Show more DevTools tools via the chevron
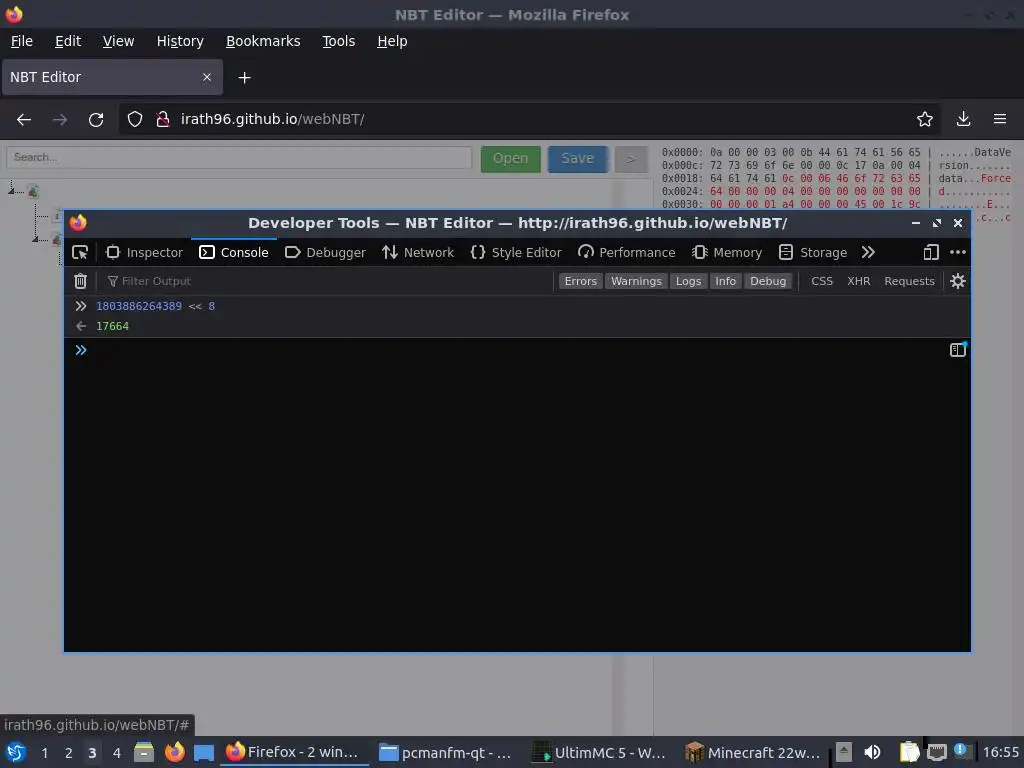Viewport: 1024px width, 768px height. click(x=868, y=253)
